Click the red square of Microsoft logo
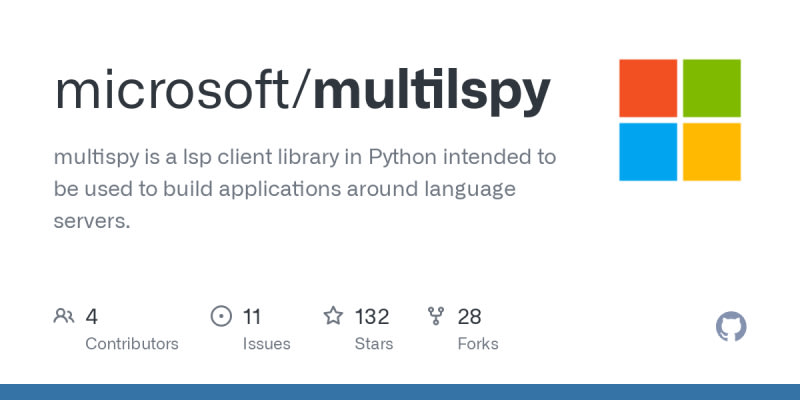 point(648,88)
